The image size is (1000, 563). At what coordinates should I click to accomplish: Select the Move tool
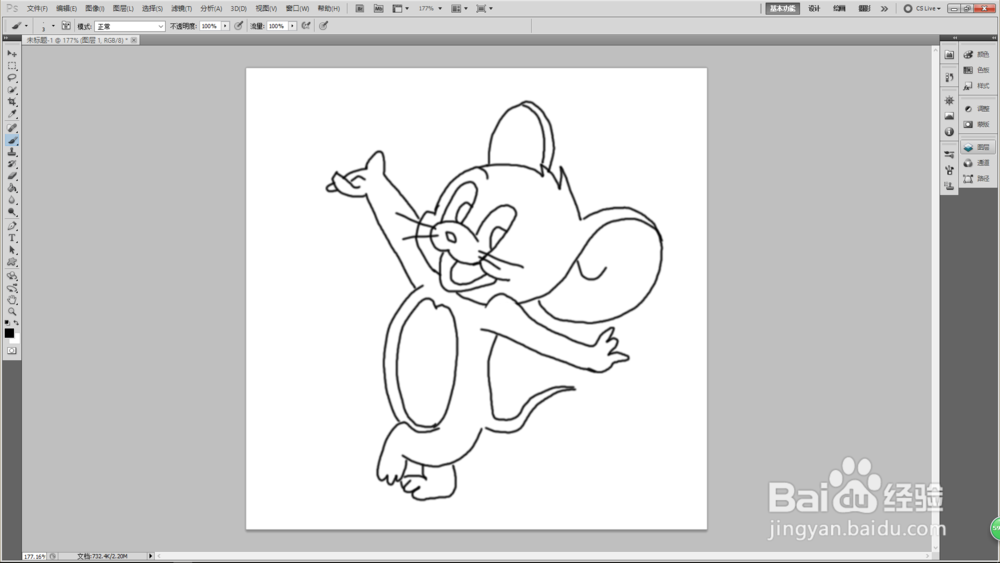(x=11, y=54)
